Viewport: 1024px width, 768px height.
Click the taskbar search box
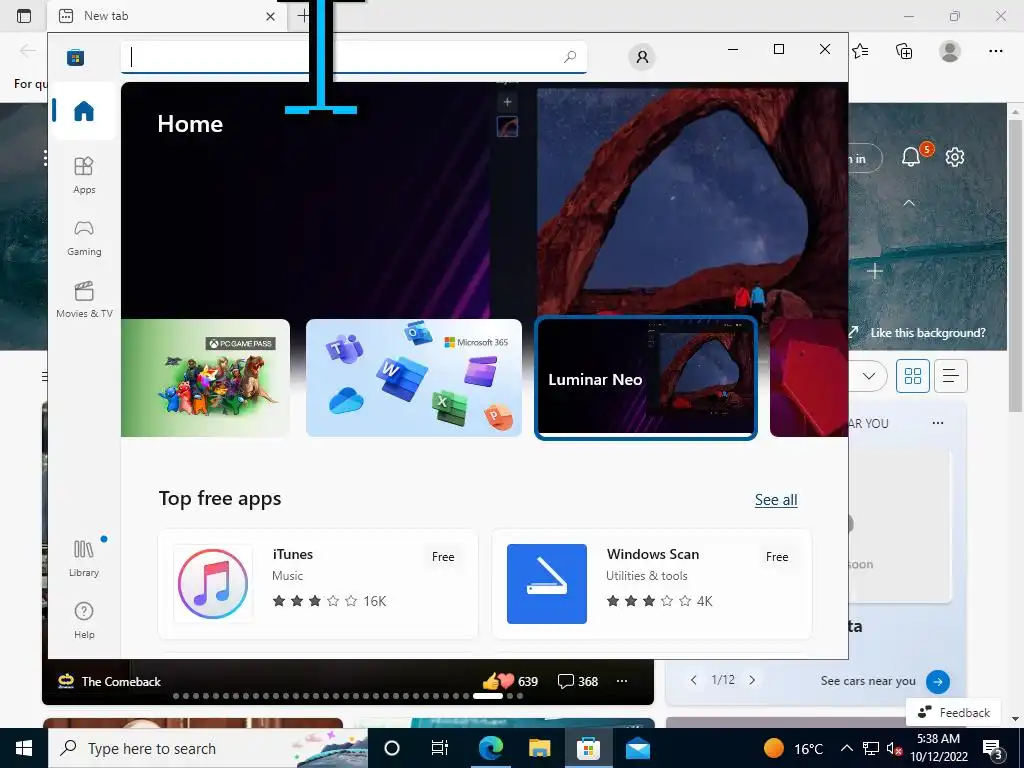208,748
